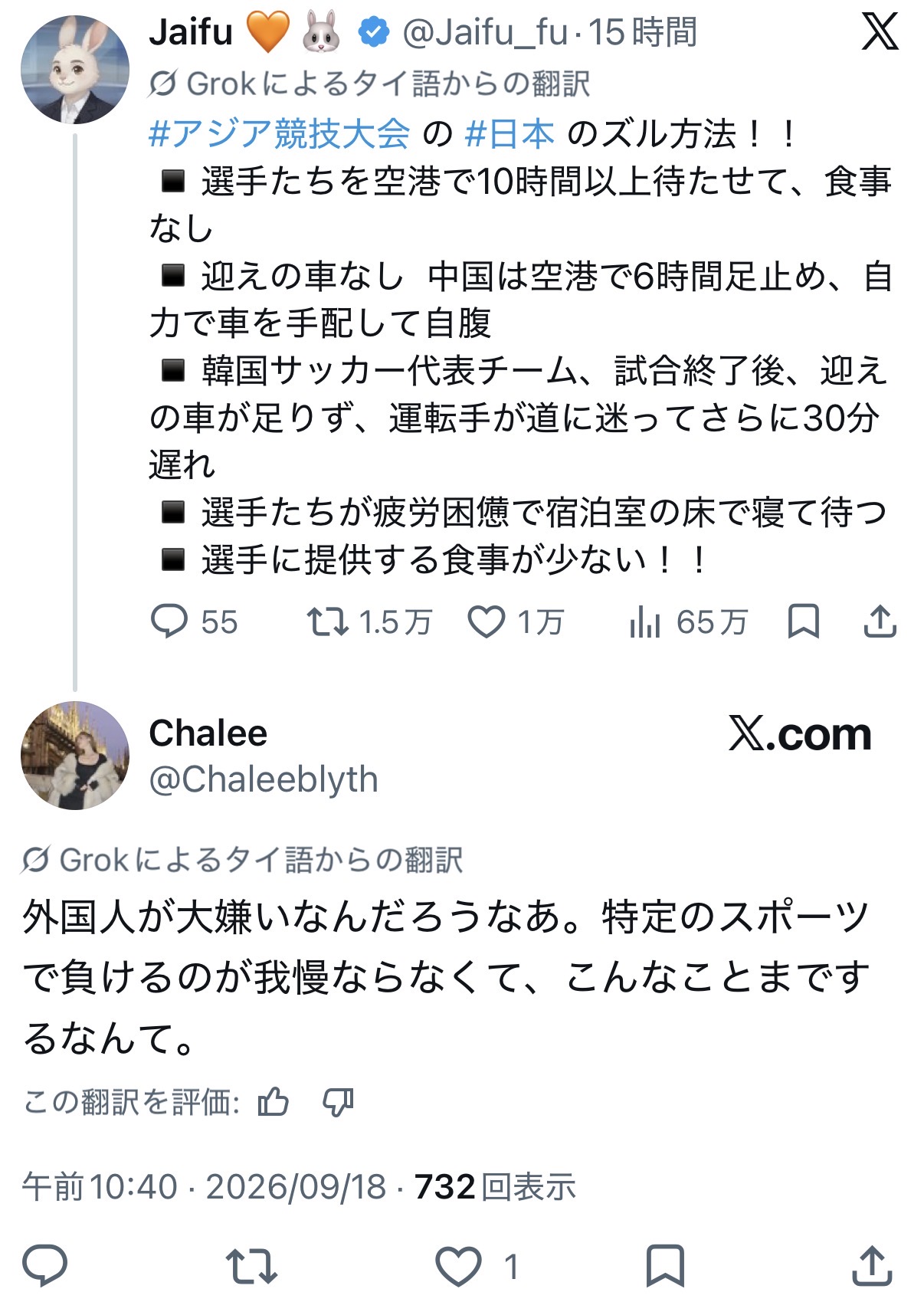The image size is (924, 1302).
Task: Open hashtag #日本
Action: tap(510, 134)
